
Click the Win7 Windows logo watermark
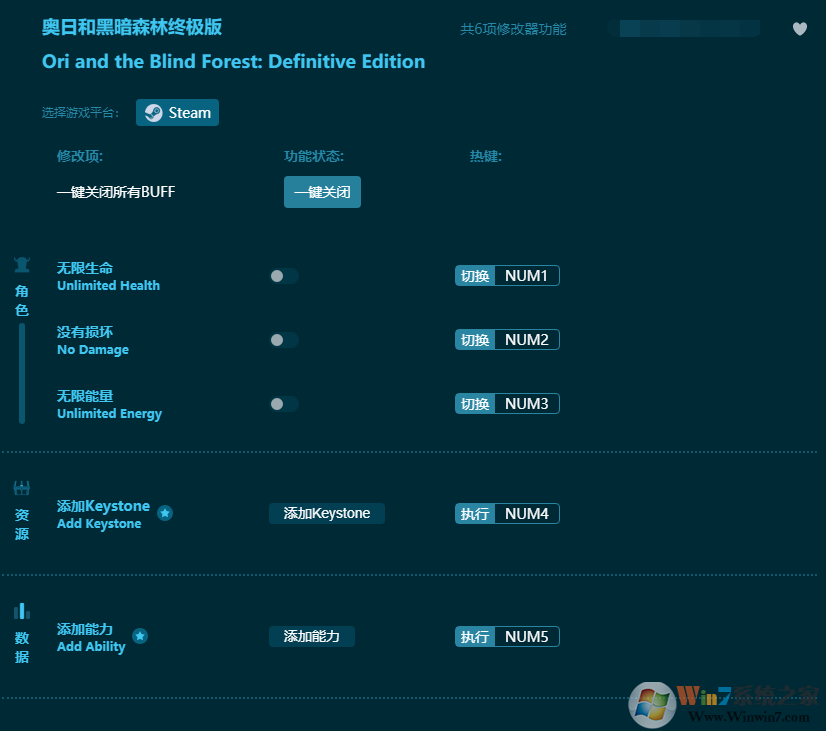(652, 704)
